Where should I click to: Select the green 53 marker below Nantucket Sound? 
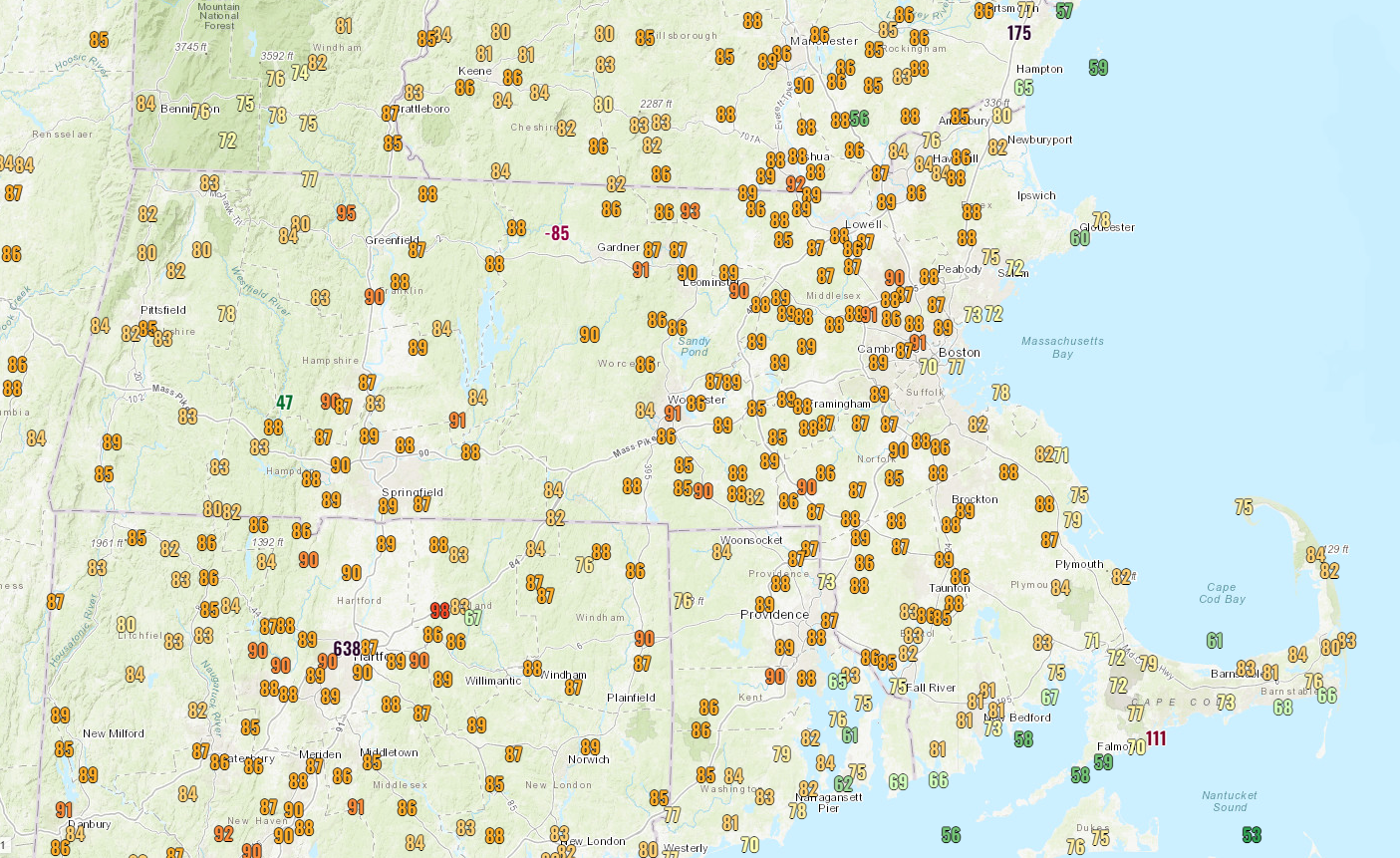coord(1252,834)
